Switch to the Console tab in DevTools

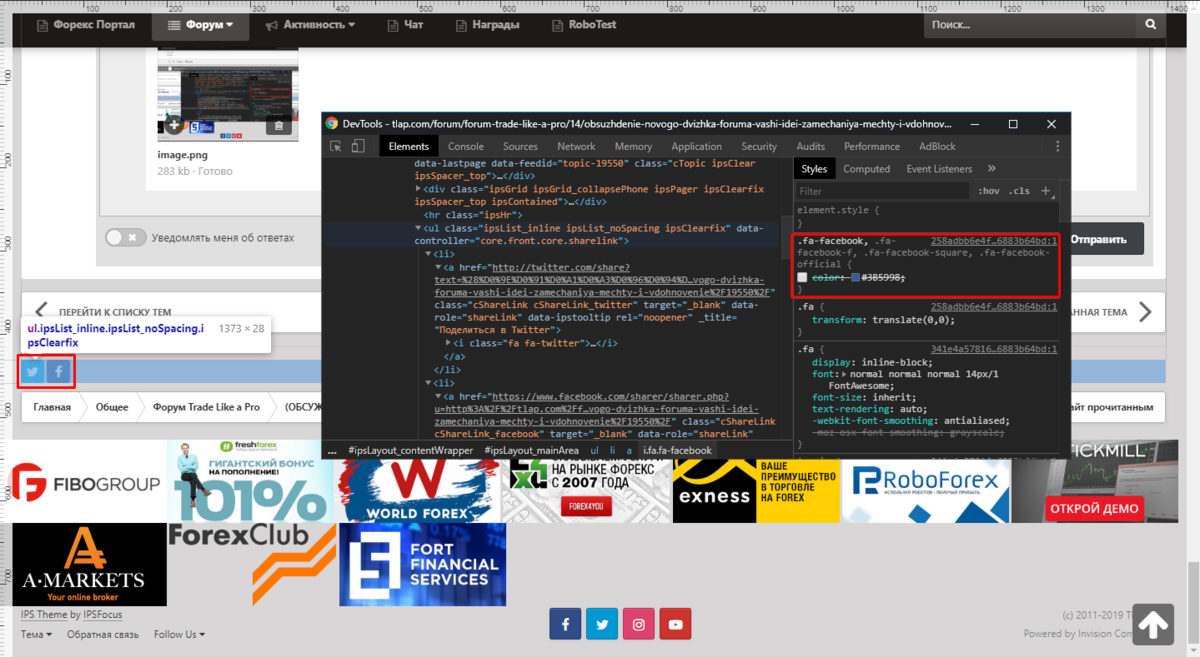click(x=466, y=146)
